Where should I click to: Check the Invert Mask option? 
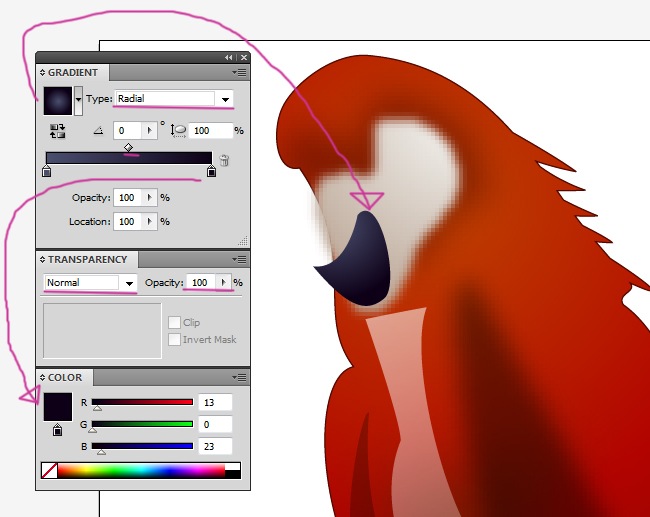[x=174, y=340]
